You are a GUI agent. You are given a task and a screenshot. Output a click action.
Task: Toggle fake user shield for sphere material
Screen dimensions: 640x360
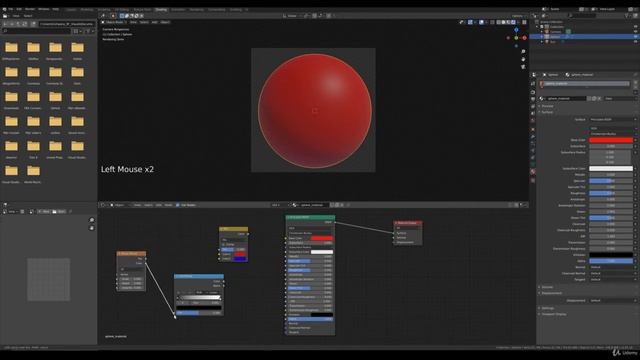click(x=589, y=98)
